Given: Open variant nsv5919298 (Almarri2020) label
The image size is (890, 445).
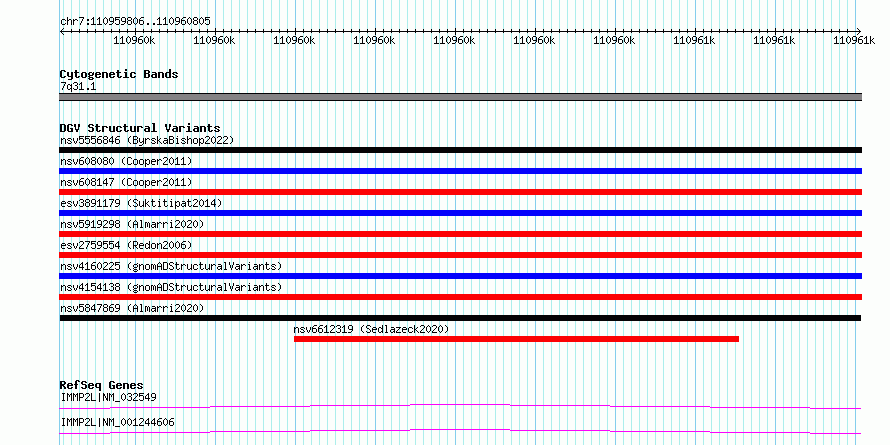Looking at the screenshot, I should pos(132,224).
